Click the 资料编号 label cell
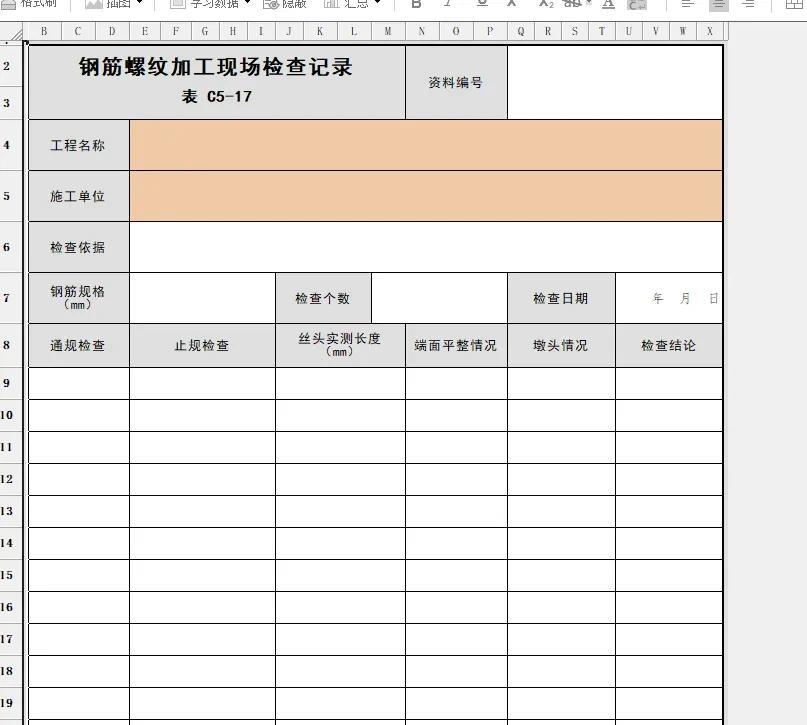The image size is (807, 725). coord(457,82)
